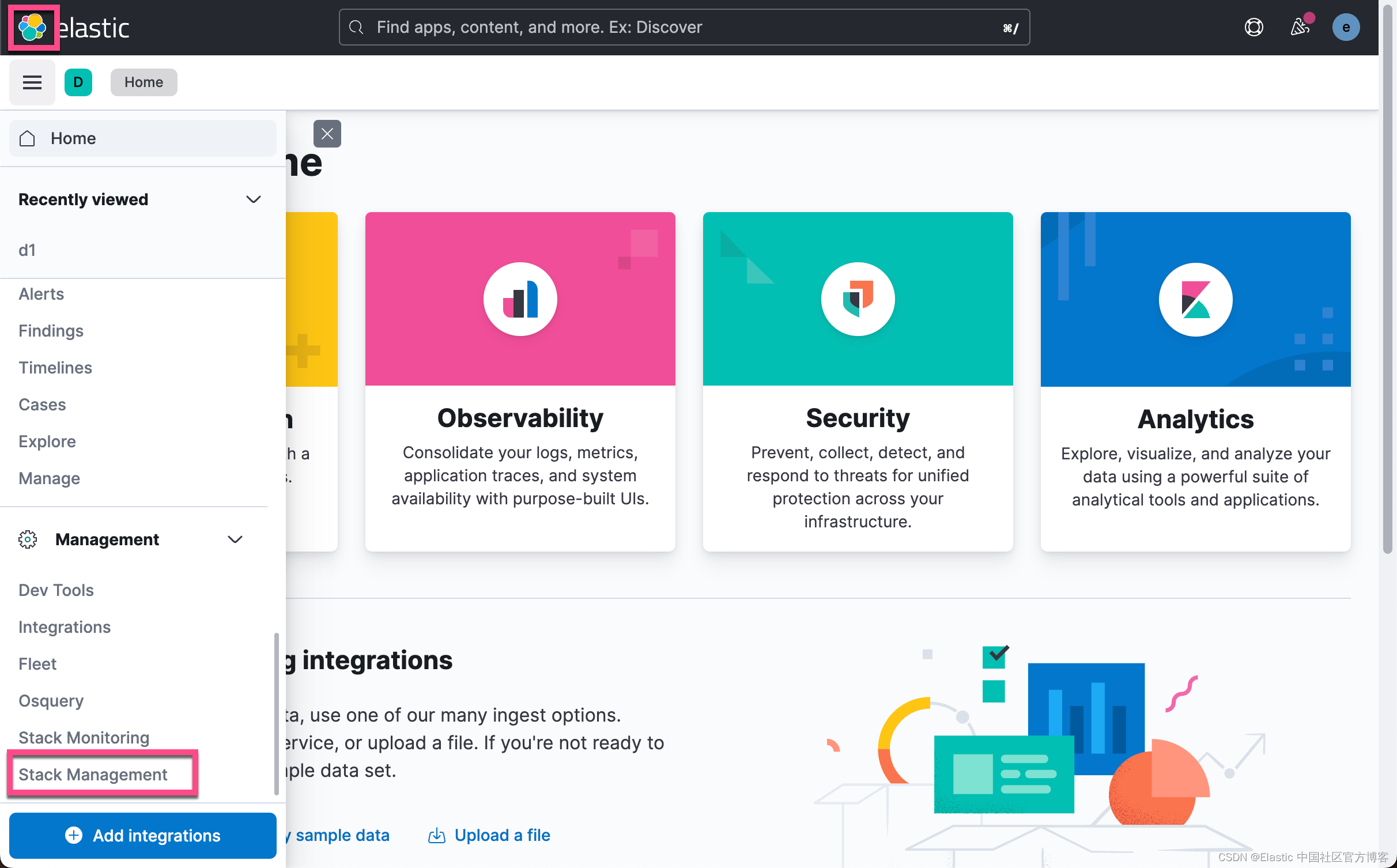Screen dimensions: 1397x868
Task: Click the Fleet management item
Action: (x=37, y=663)
